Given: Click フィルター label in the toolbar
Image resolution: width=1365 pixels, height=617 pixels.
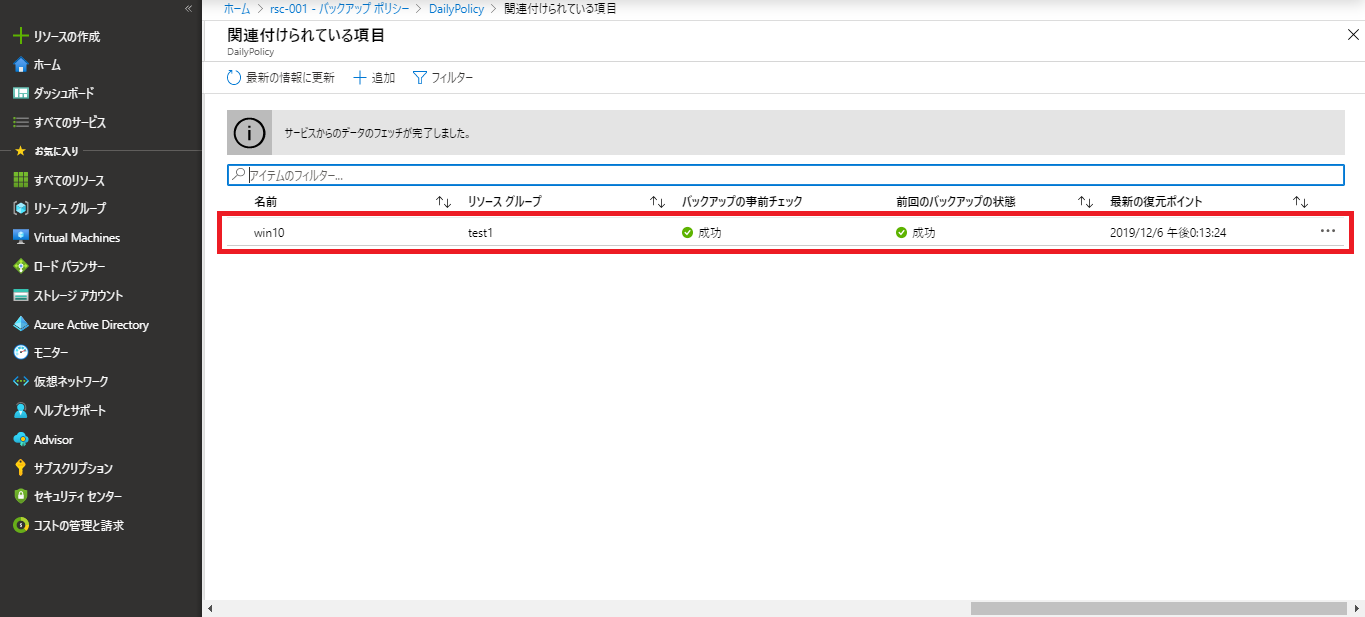Looking at the screenshot, I should [x=452, y=78].
